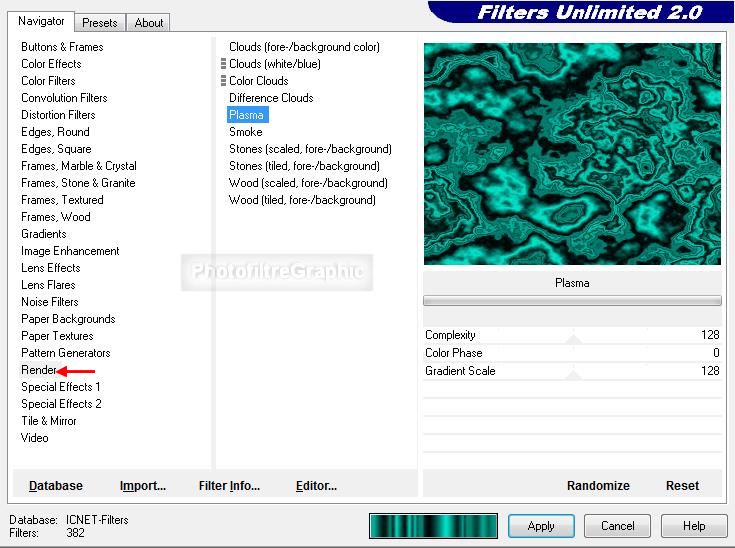The image size is (735, 548).
Task: Choose Frames, Stone & Granite
Action: [x=78, y=183]
